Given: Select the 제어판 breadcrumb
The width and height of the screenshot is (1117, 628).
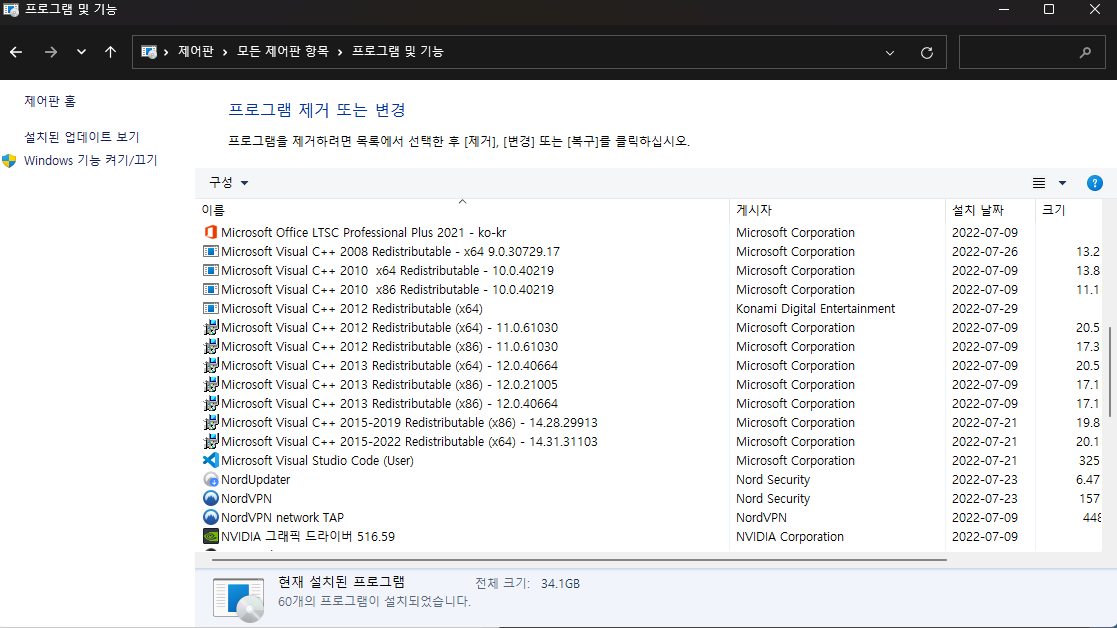Looking at the screenshot, I should click(x=196, y=51).
